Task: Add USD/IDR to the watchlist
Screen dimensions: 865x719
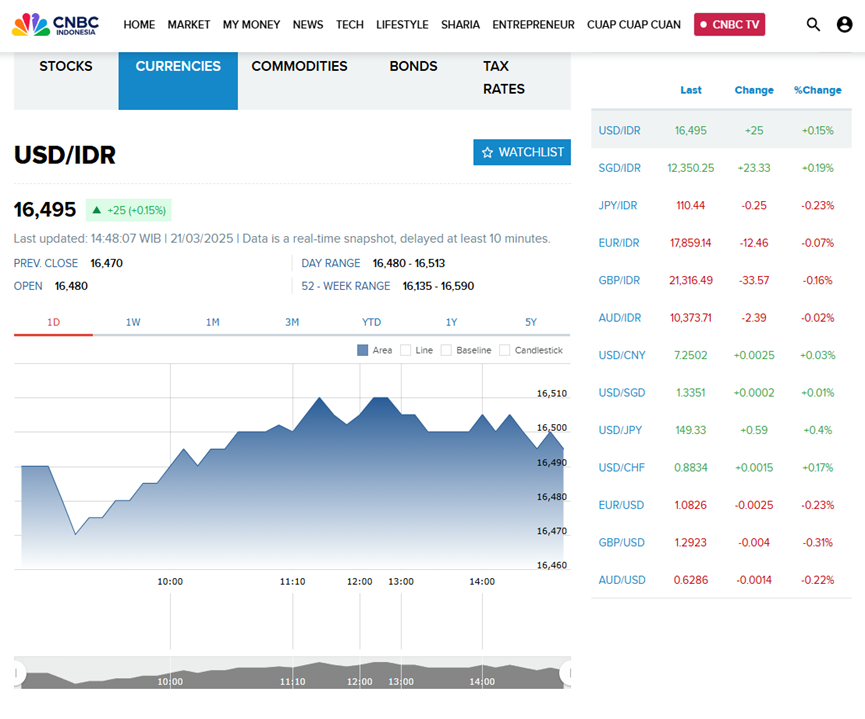Action: 522,152
